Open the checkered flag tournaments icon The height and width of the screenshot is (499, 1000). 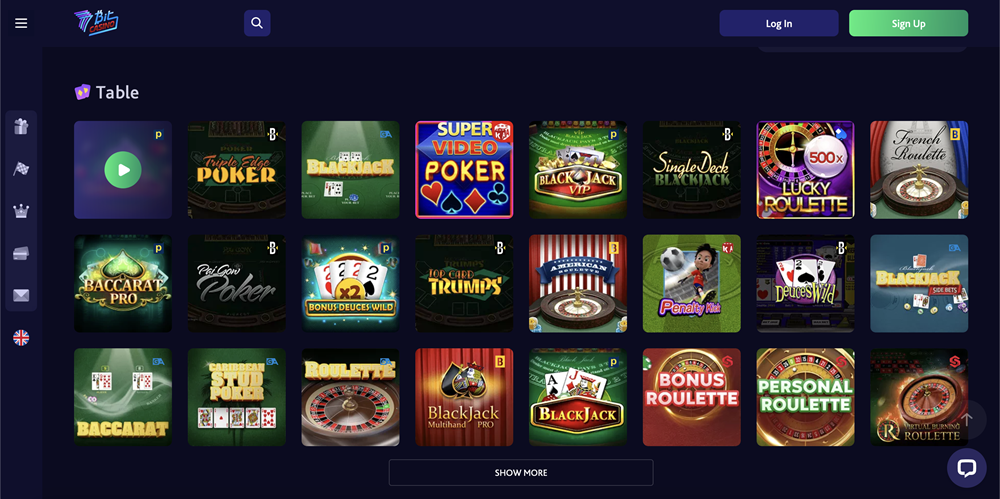click(21, 169)
